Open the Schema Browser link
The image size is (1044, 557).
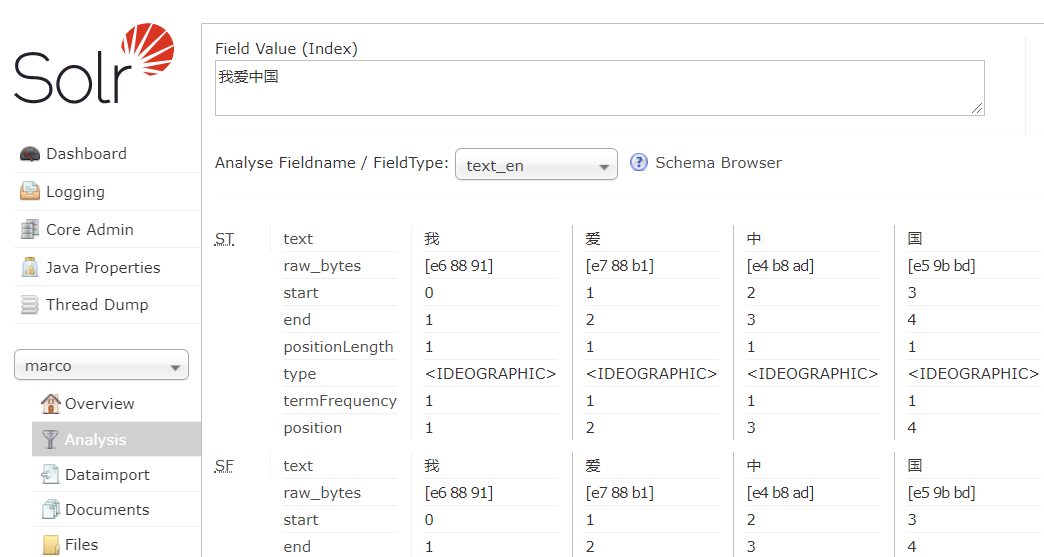point(718,163)
